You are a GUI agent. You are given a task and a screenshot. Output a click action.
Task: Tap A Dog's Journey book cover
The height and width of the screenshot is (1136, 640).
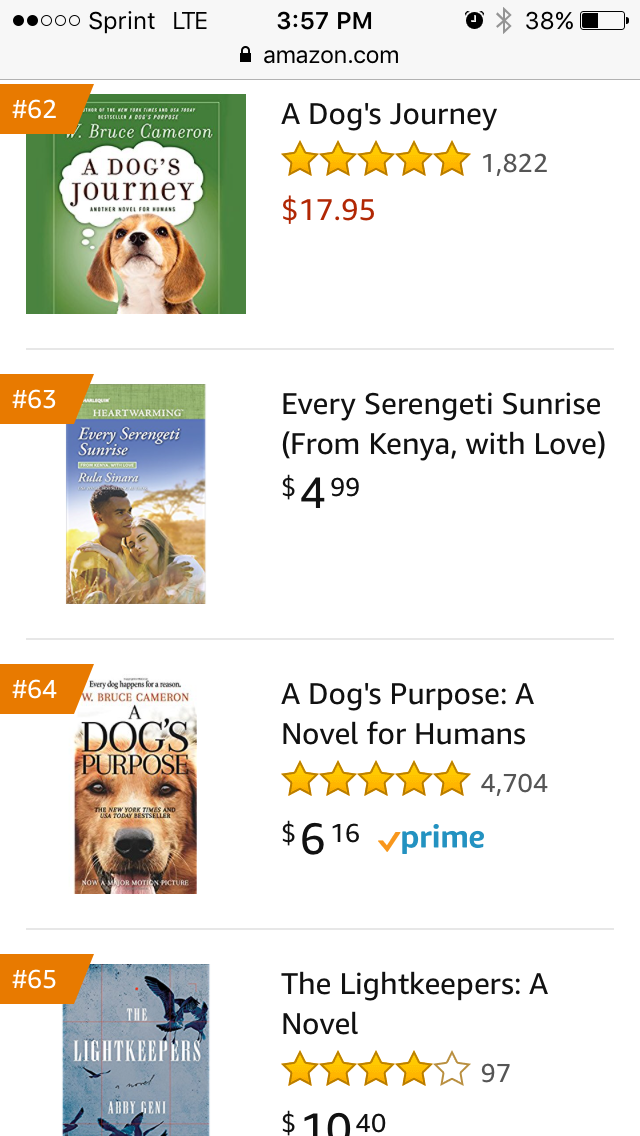[136, 204]
